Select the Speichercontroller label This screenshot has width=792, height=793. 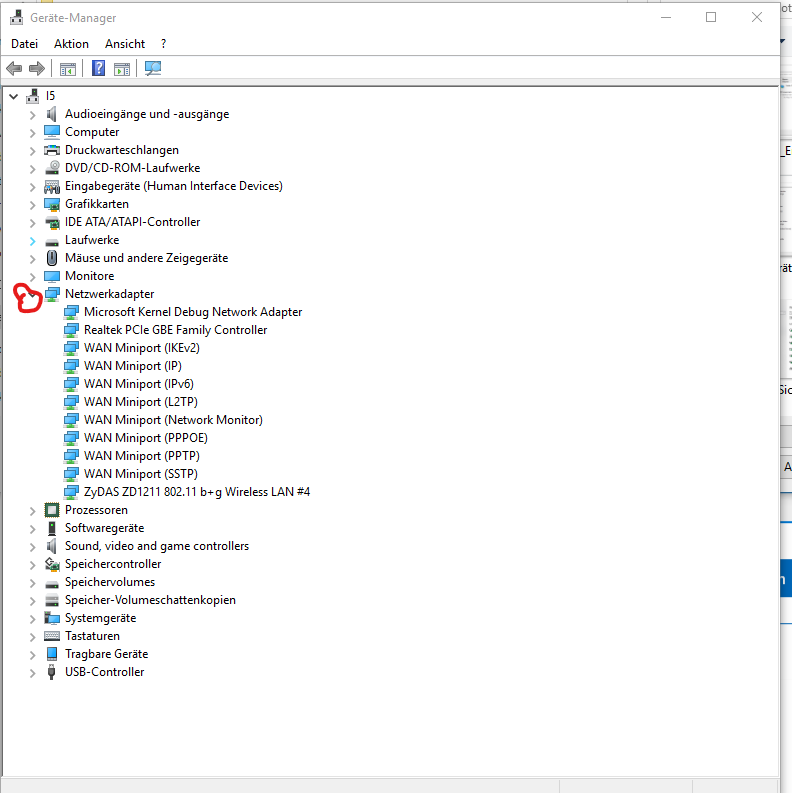(113, 564)
